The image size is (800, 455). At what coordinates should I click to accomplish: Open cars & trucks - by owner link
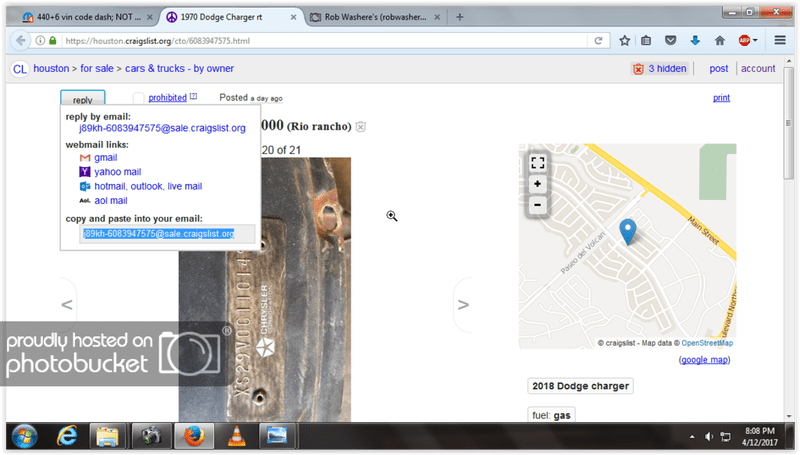point(180,68)
